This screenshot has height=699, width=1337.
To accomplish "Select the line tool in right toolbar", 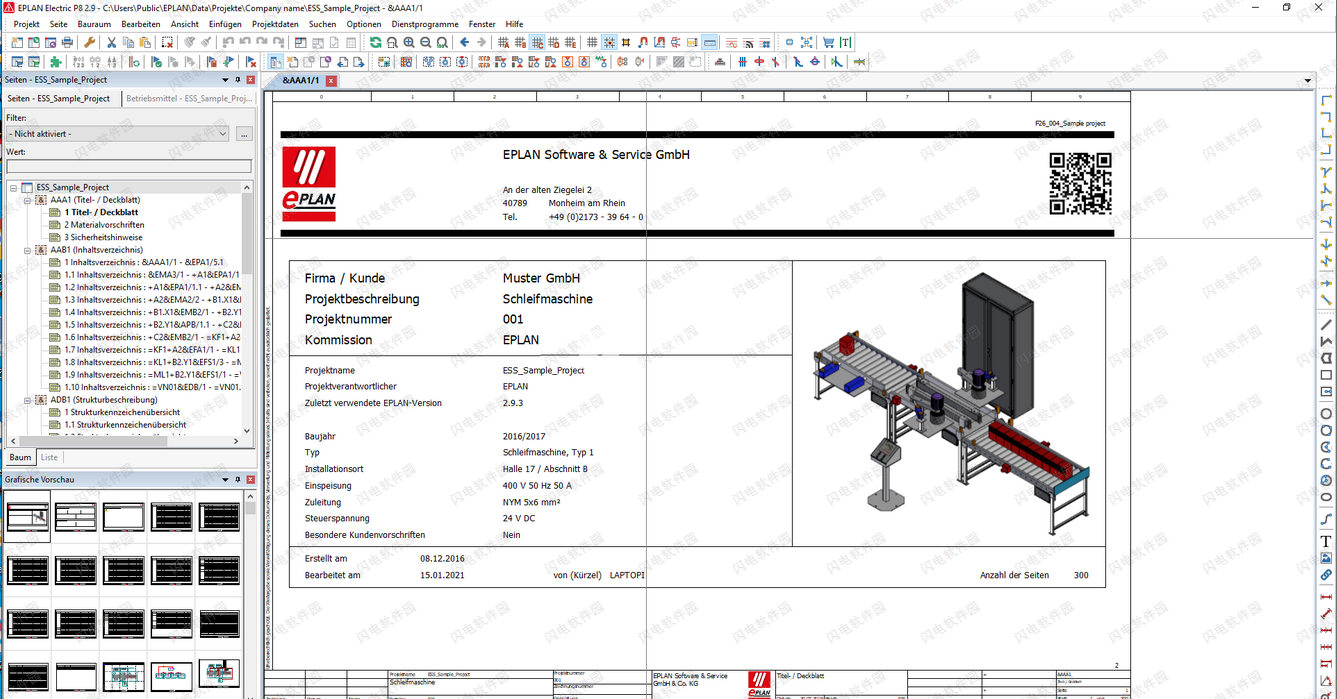I will coord(1326,325).
